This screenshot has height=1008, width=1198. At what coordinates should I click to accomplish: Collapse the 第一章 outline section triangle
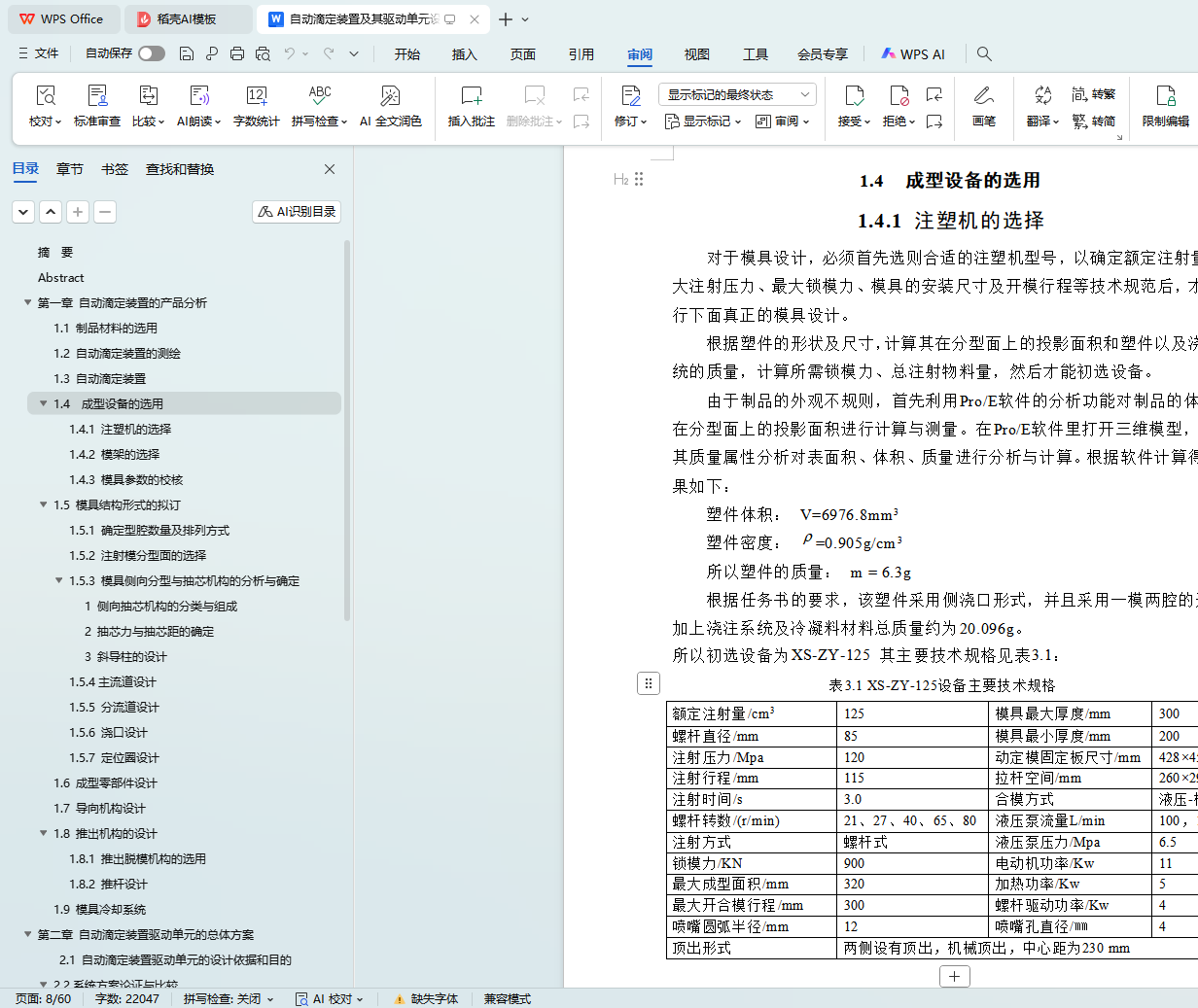pos(28,302)
